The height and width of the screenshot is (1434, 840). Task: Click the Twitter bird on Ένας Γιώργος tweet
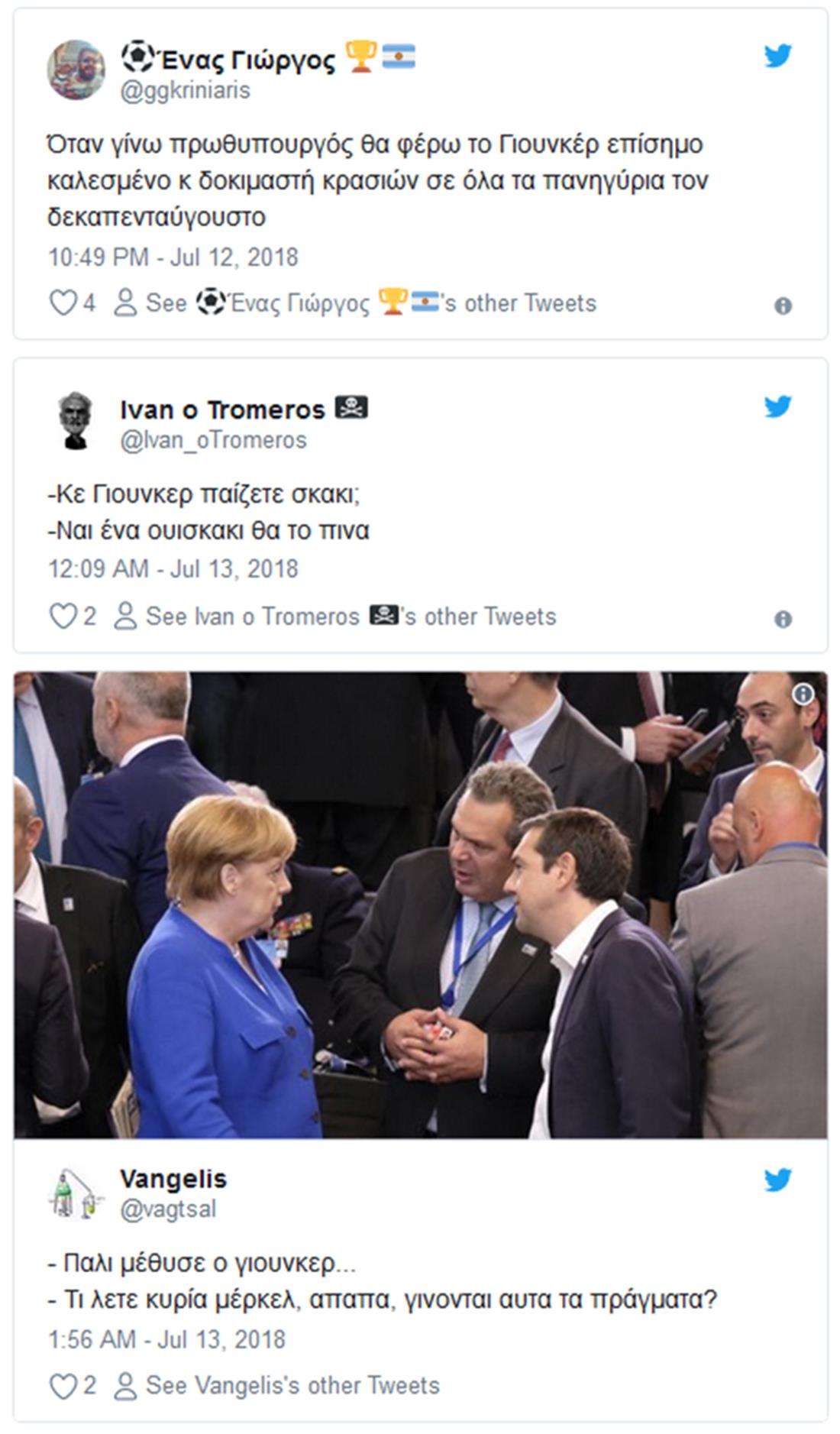pos(777,56)
